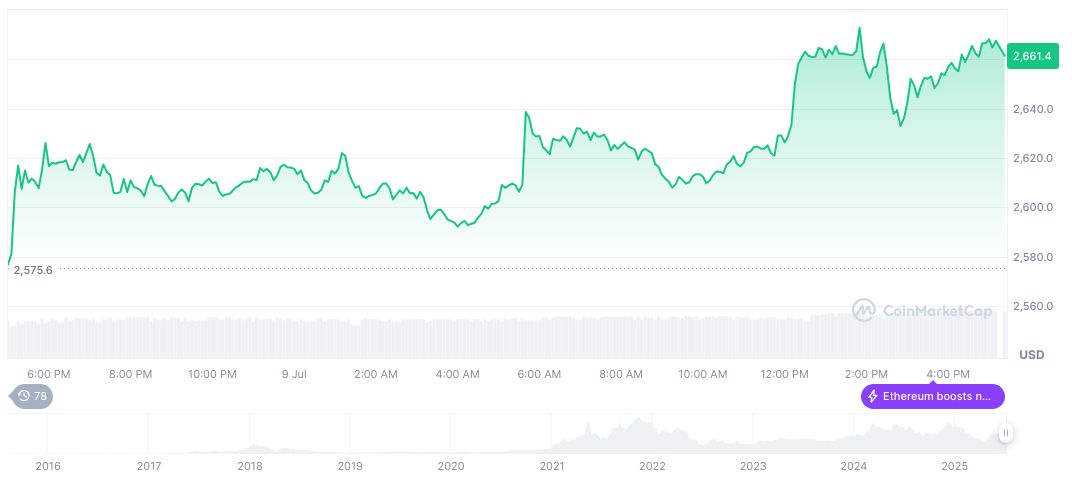Select 2018 on the navigator timeline
This screenshot has width=1072, height=477.
pos(250,466)
